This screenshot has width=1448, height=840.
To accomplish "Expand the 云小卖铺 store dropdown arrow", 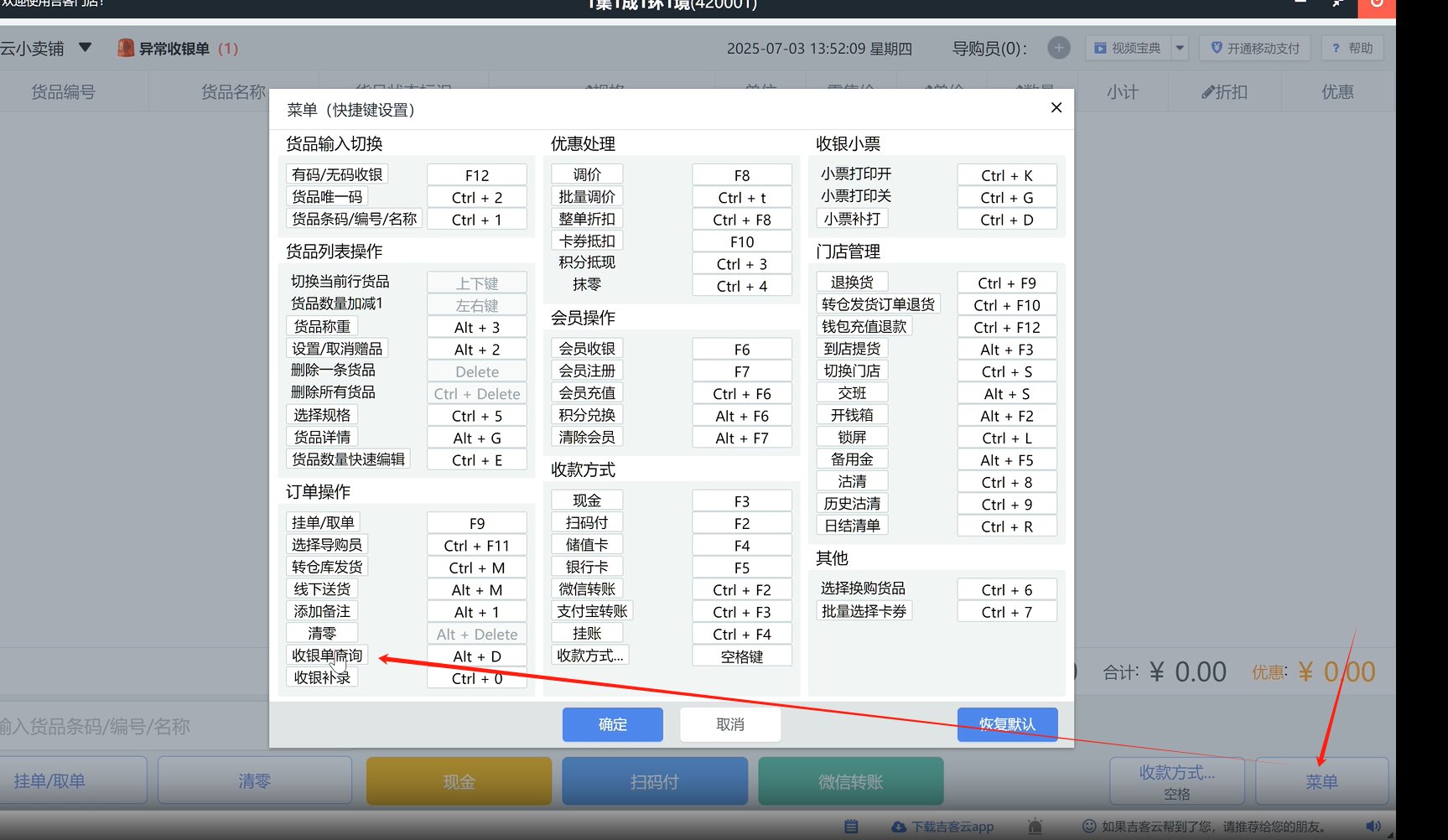I will pos(85,48).
